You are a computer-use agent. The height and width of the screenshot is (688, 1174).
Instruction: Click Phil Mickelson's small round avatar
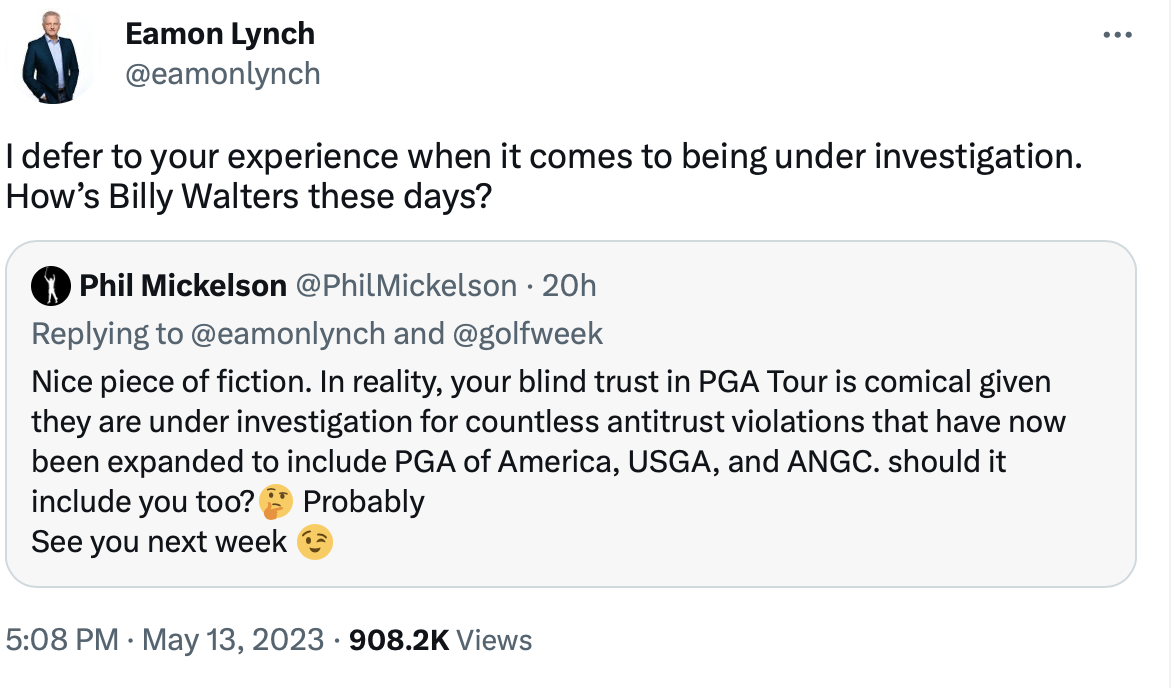click(x=49, y=287)
